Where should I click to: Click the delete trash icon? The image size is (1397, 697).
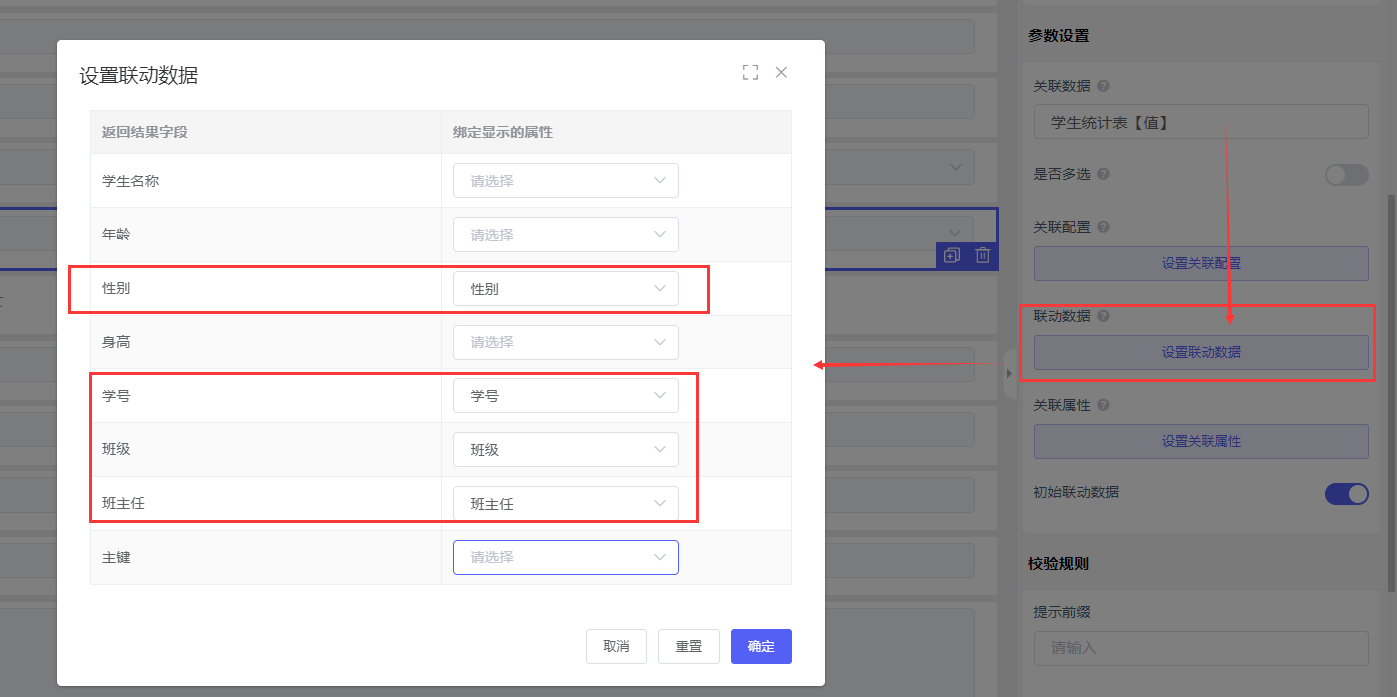[x=983, y=255]
